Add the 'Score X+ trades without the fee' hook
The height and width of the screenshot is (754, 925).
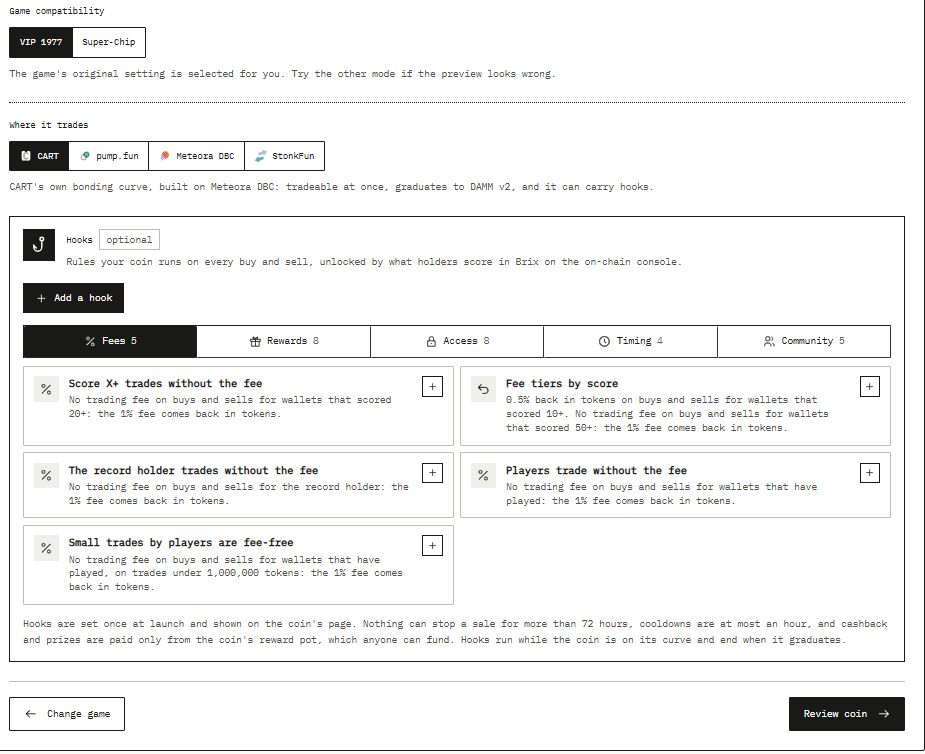(x=432, y=386)
